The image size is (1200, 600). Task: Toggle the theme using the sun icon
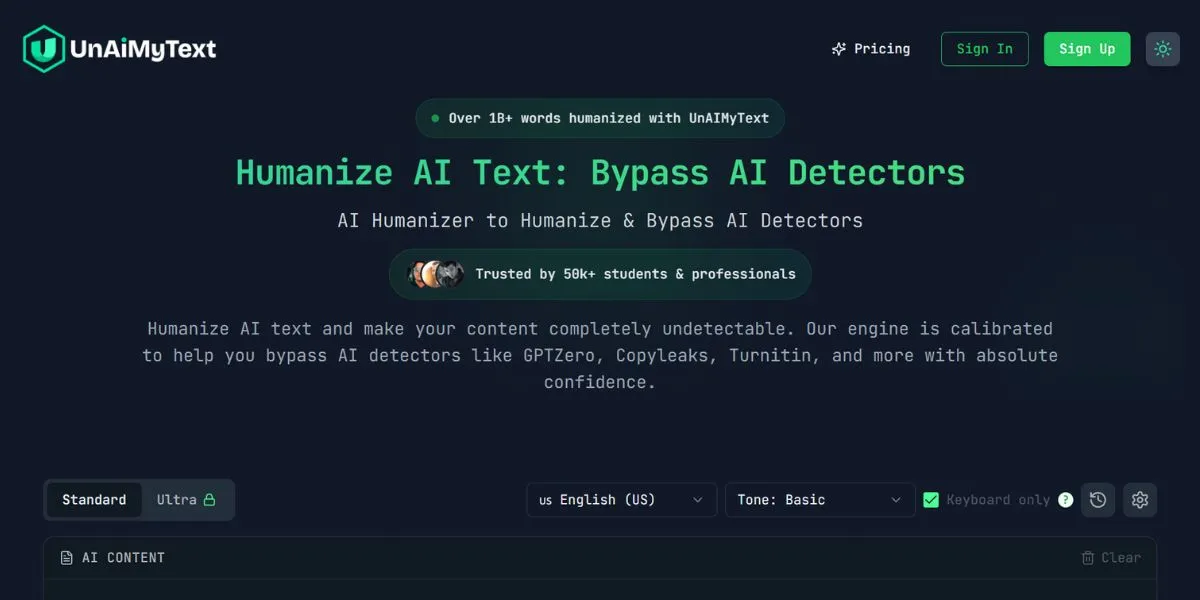click(x=1161, y=48)
